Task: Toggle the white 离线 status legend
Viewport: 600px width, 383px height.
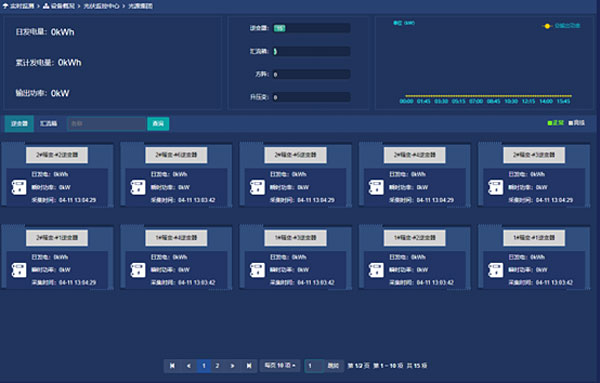Action: (577, 123)
